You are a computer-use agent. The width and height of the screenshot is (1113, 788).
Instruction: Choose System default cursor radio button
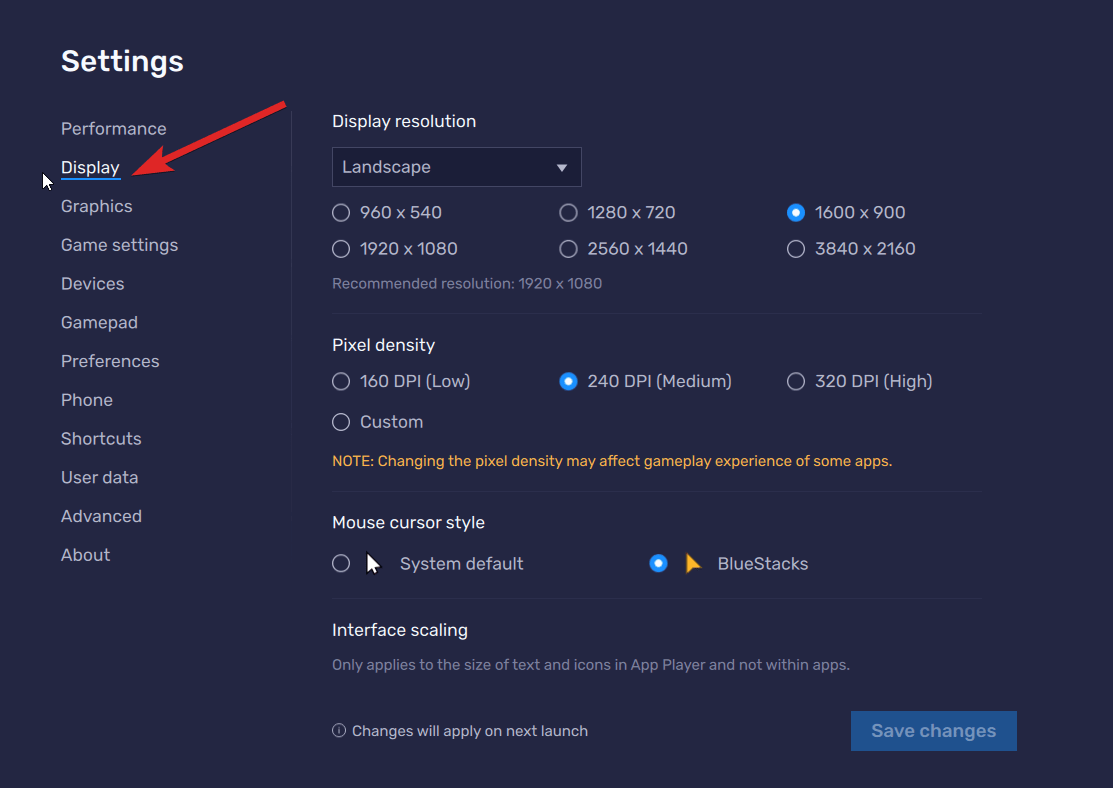point(341,563)
